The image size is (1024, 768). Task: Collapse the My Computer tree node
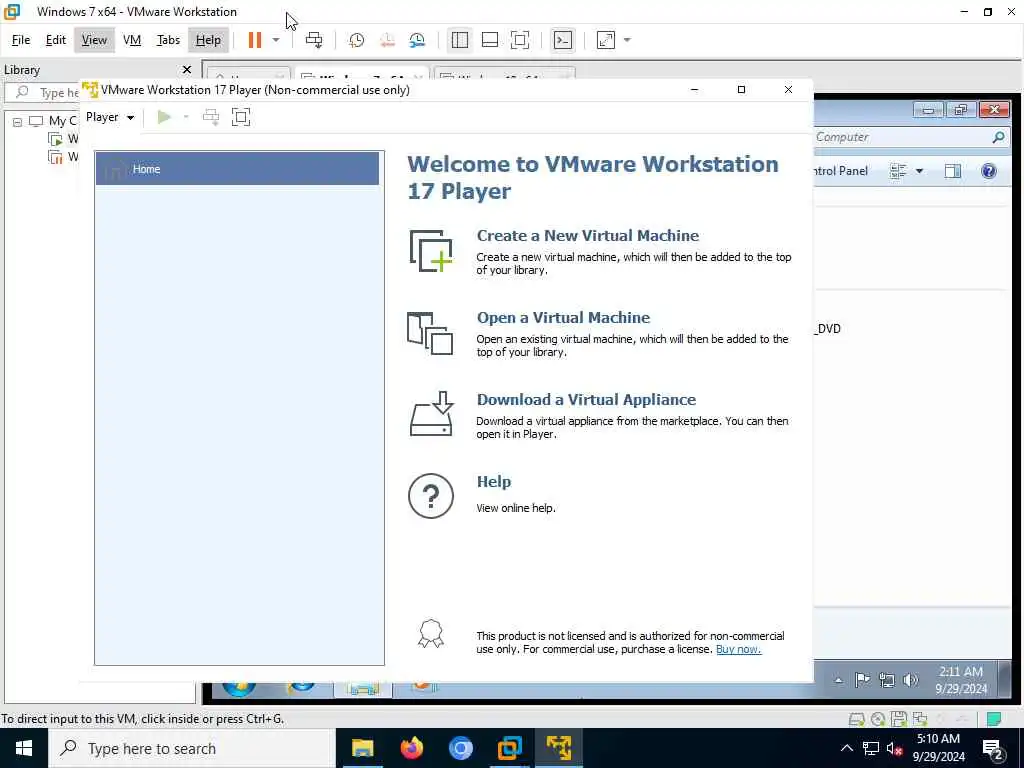click(18, 121)
